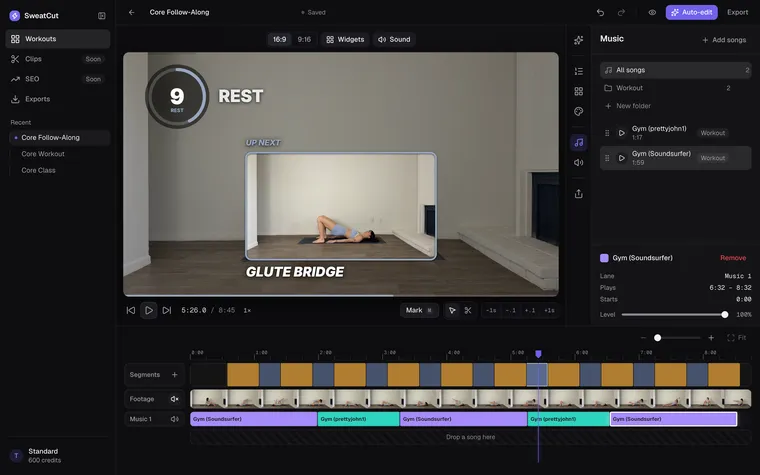
Task: Play preview of Gym (Soundsurfer)
Action: pos(621,158)
